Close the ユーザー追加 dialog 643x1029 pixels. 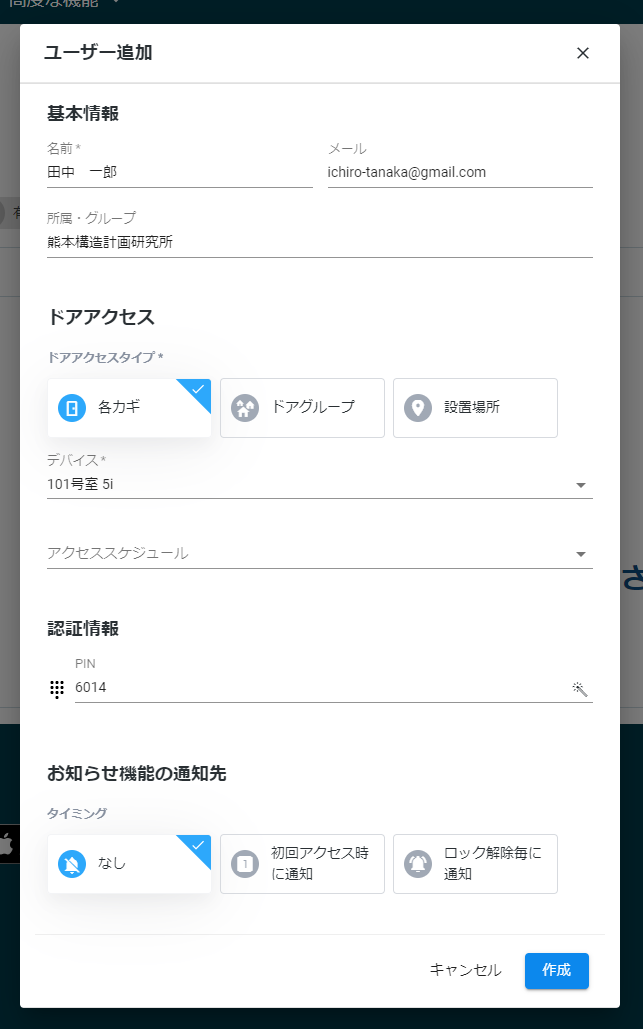click(583, 53)
